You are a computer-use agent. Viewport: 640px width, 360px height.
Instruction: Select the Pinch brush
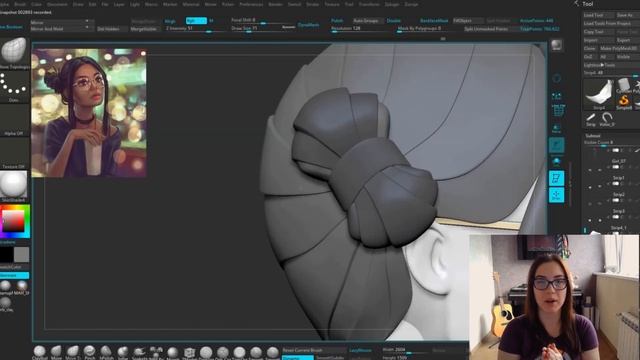pos(89,351)
